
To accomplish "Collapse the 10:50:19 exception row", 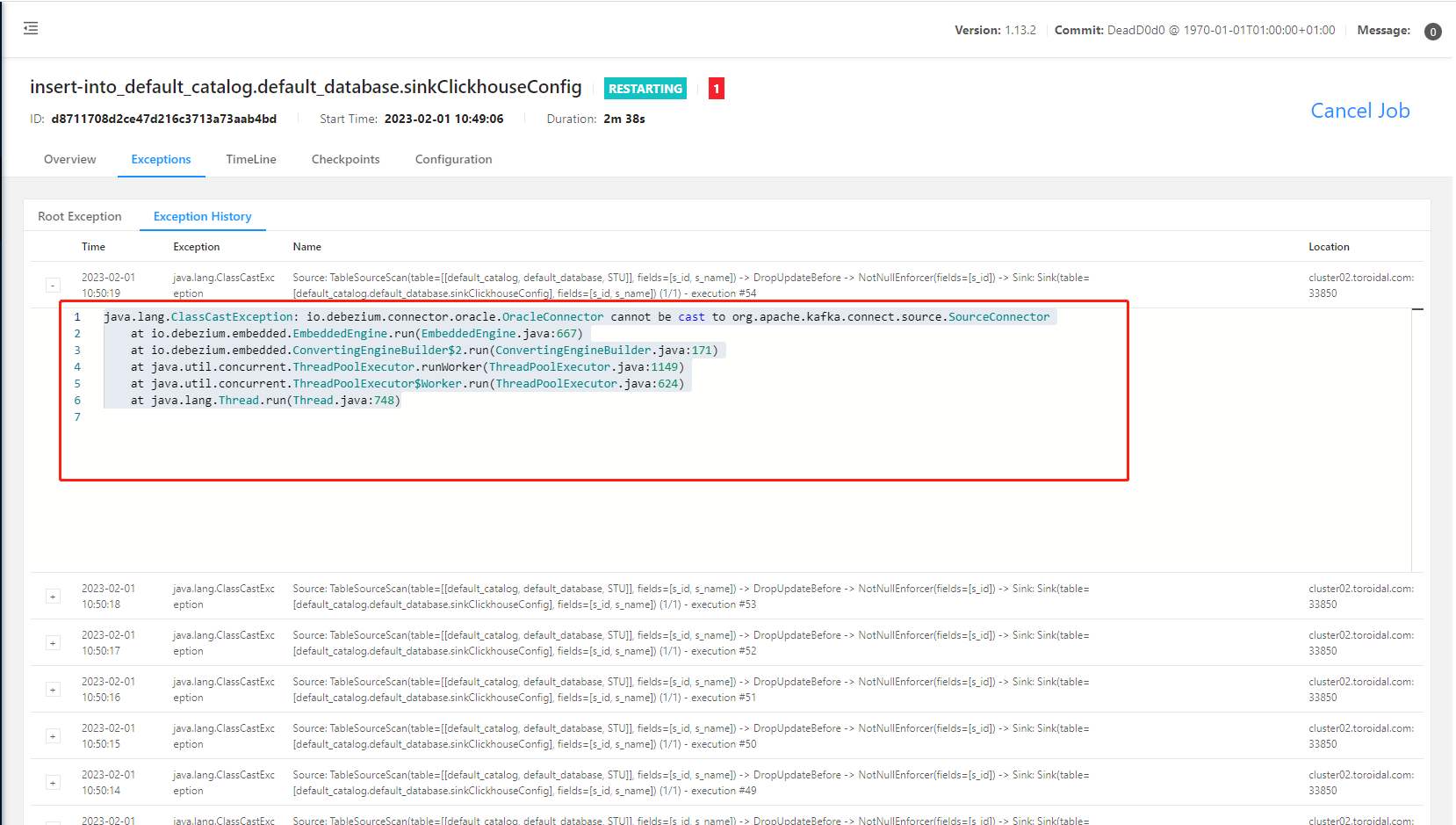I will [53, 286].
